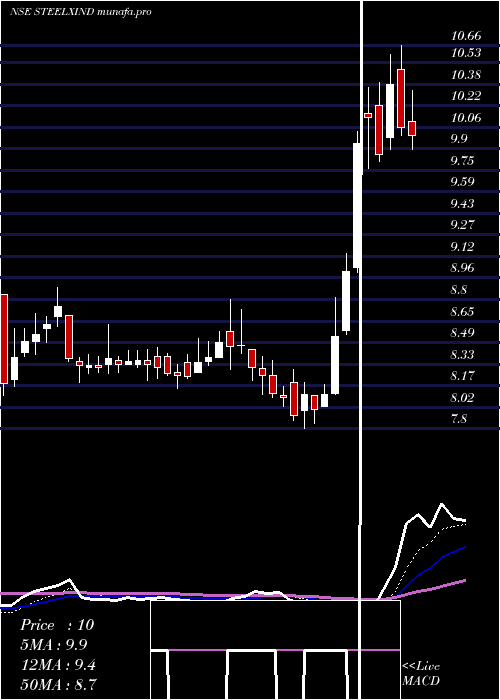Click the 8.96 price level label
This screenshot has height=700, width=500.
462,268
